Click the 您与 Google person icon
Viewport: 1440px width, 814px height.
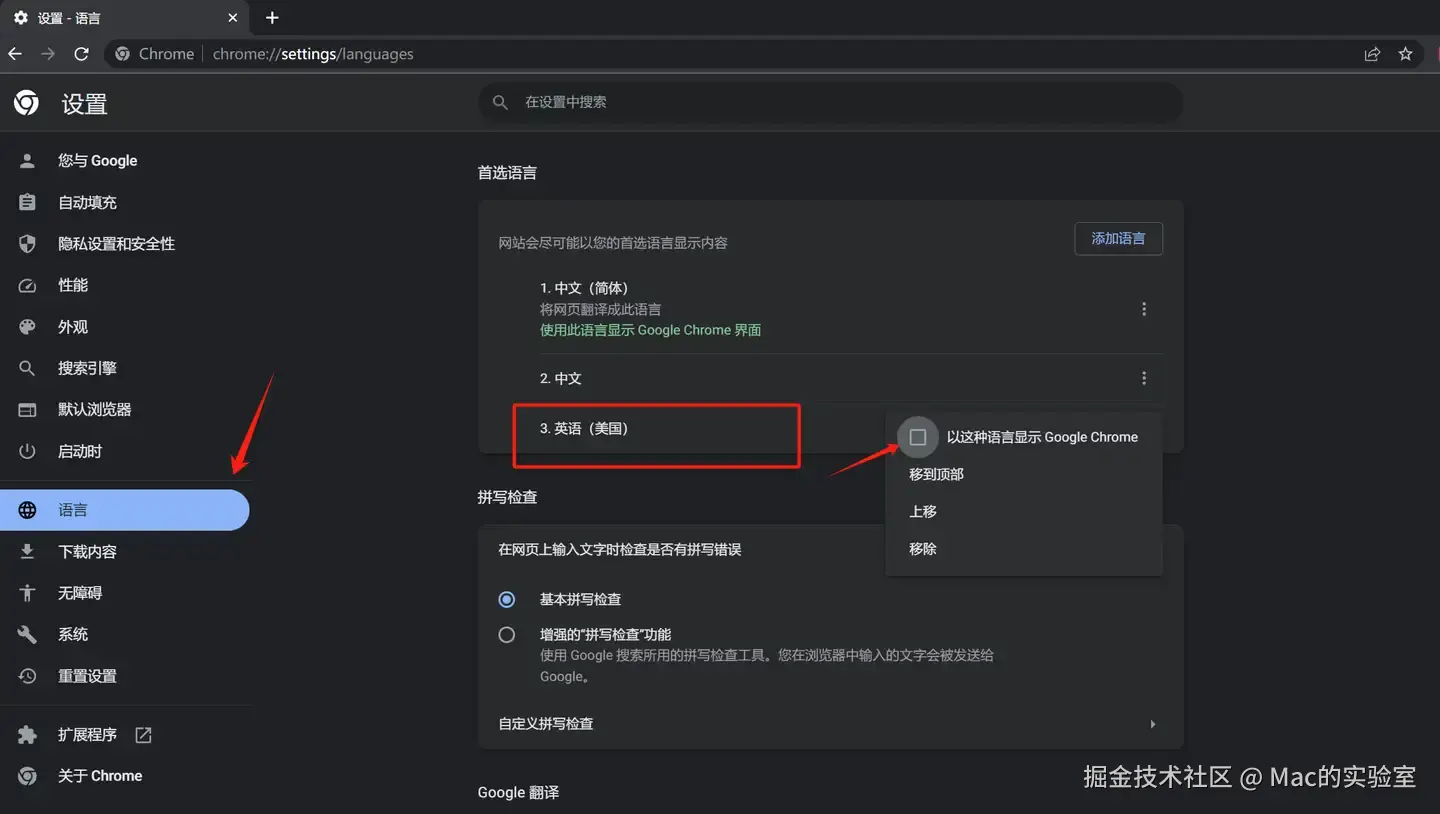[27, 161]
